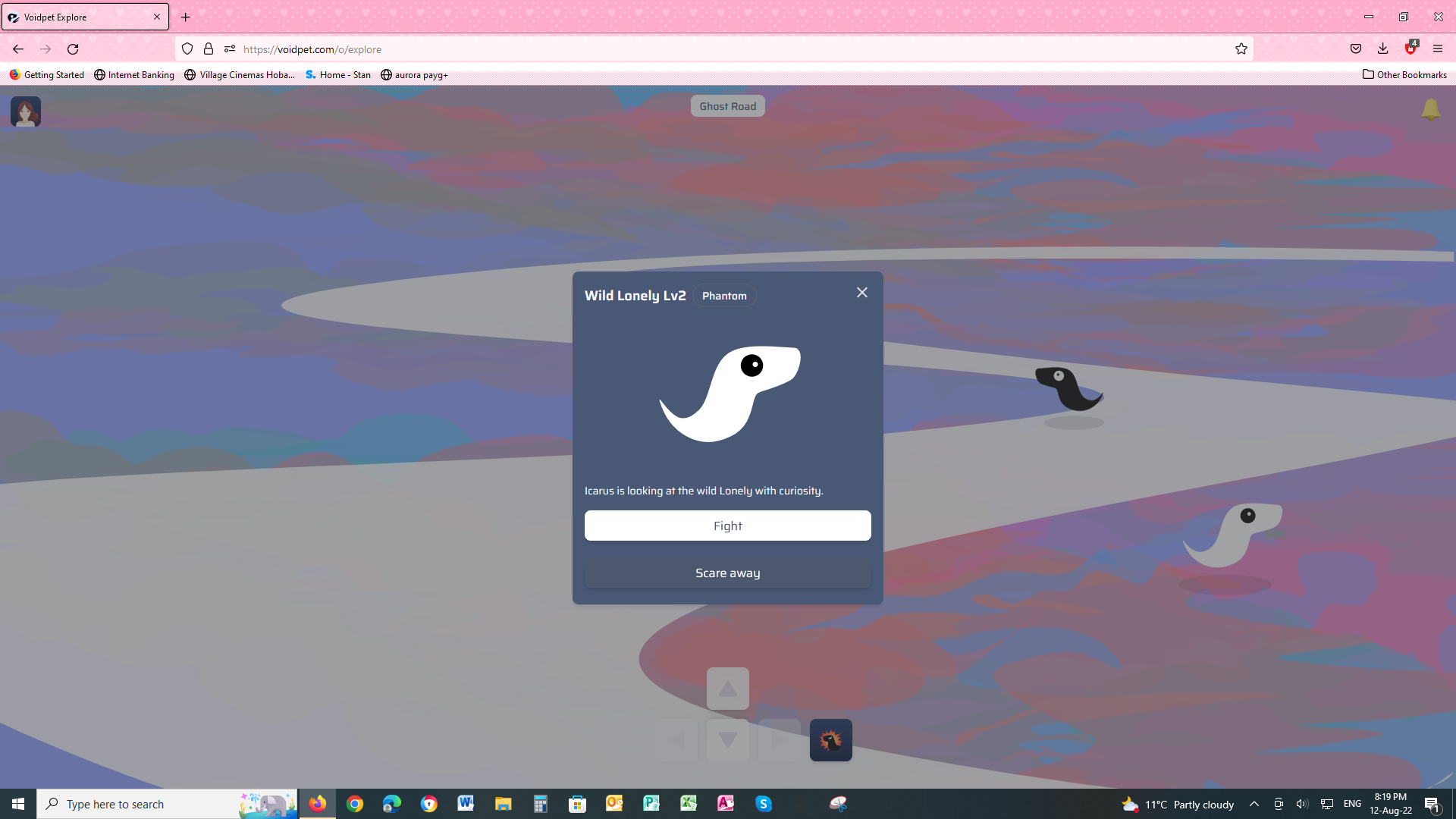Click the Scare away button
Viewport: 1456px width, 819px height.
[727, 573]
